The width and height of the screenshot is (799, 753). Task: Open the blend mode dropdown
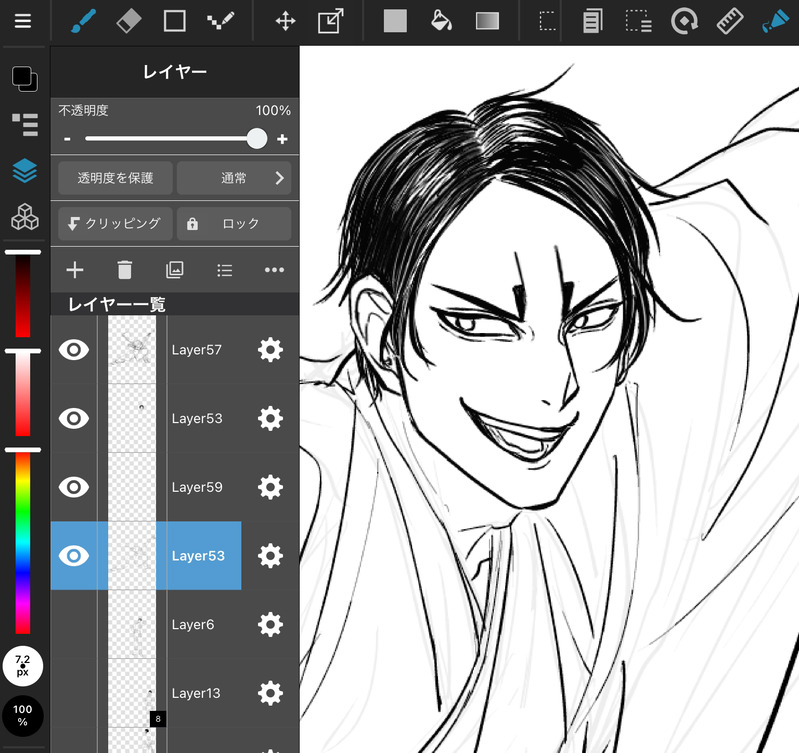[x=234, y=178]
